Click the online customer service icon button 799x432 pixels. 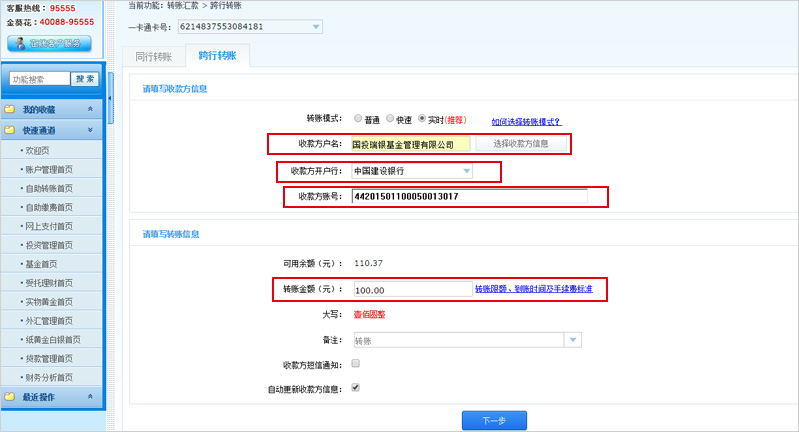pos(49,43)
